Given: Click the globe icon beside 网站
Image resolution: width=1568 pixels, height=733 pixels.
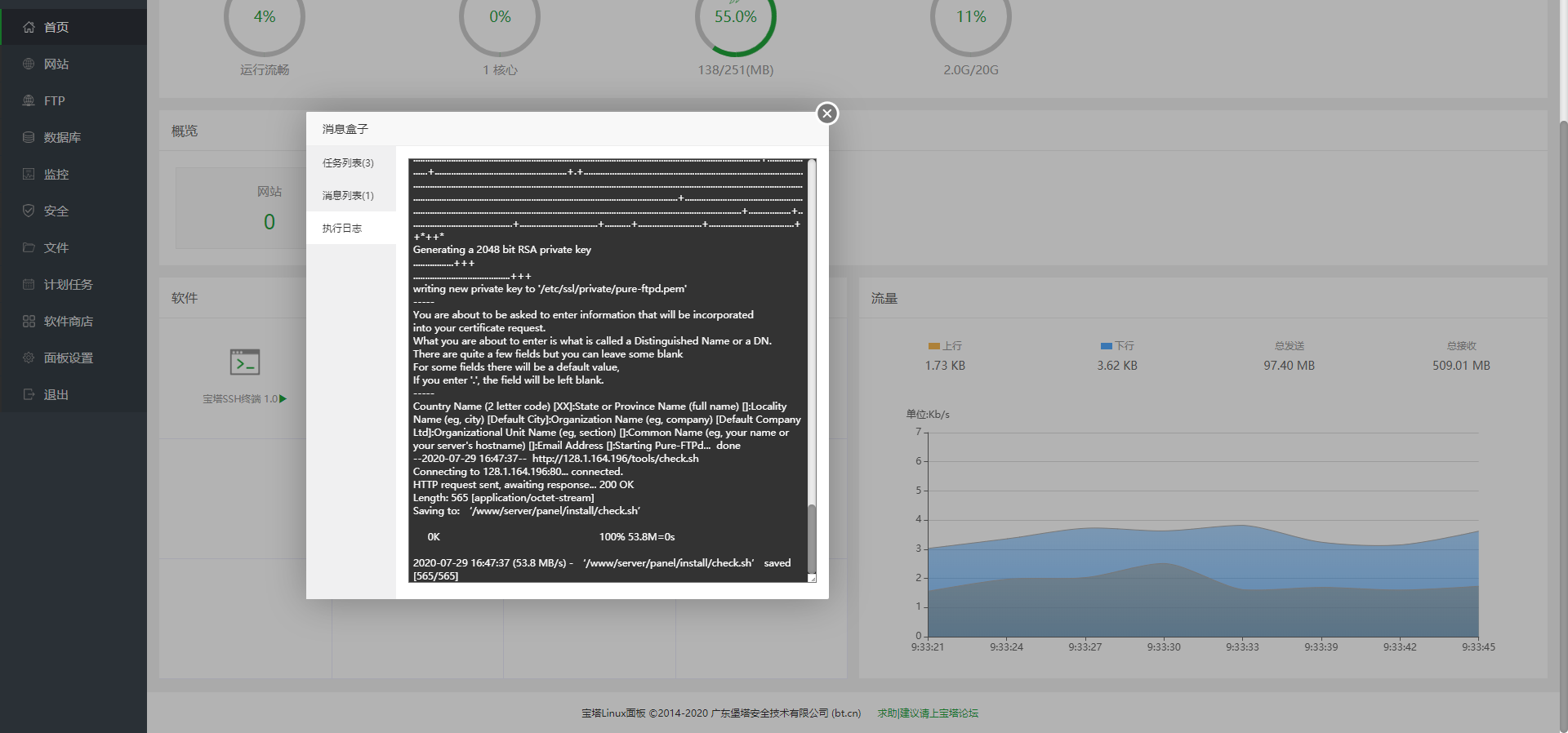Looking at the screenshot, I should [x=29, y=64].
